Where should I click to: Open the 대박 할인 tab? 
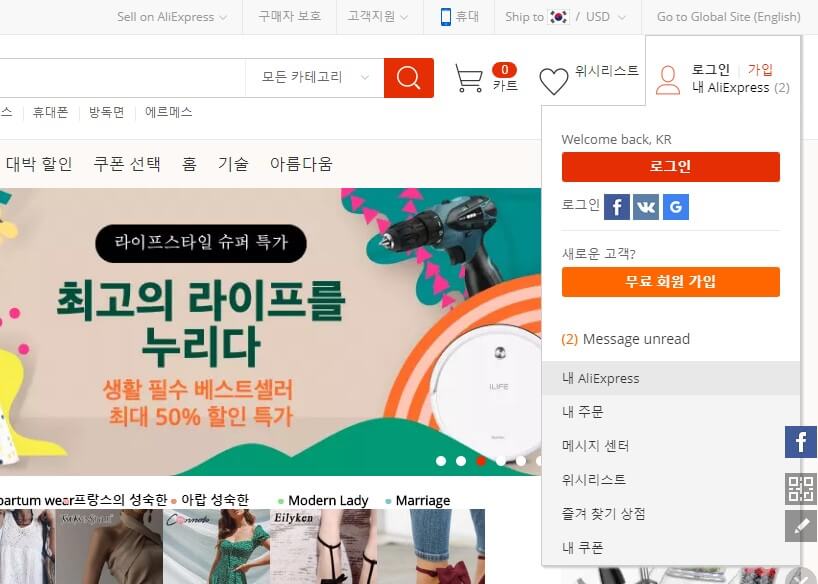tap(39, 164)
